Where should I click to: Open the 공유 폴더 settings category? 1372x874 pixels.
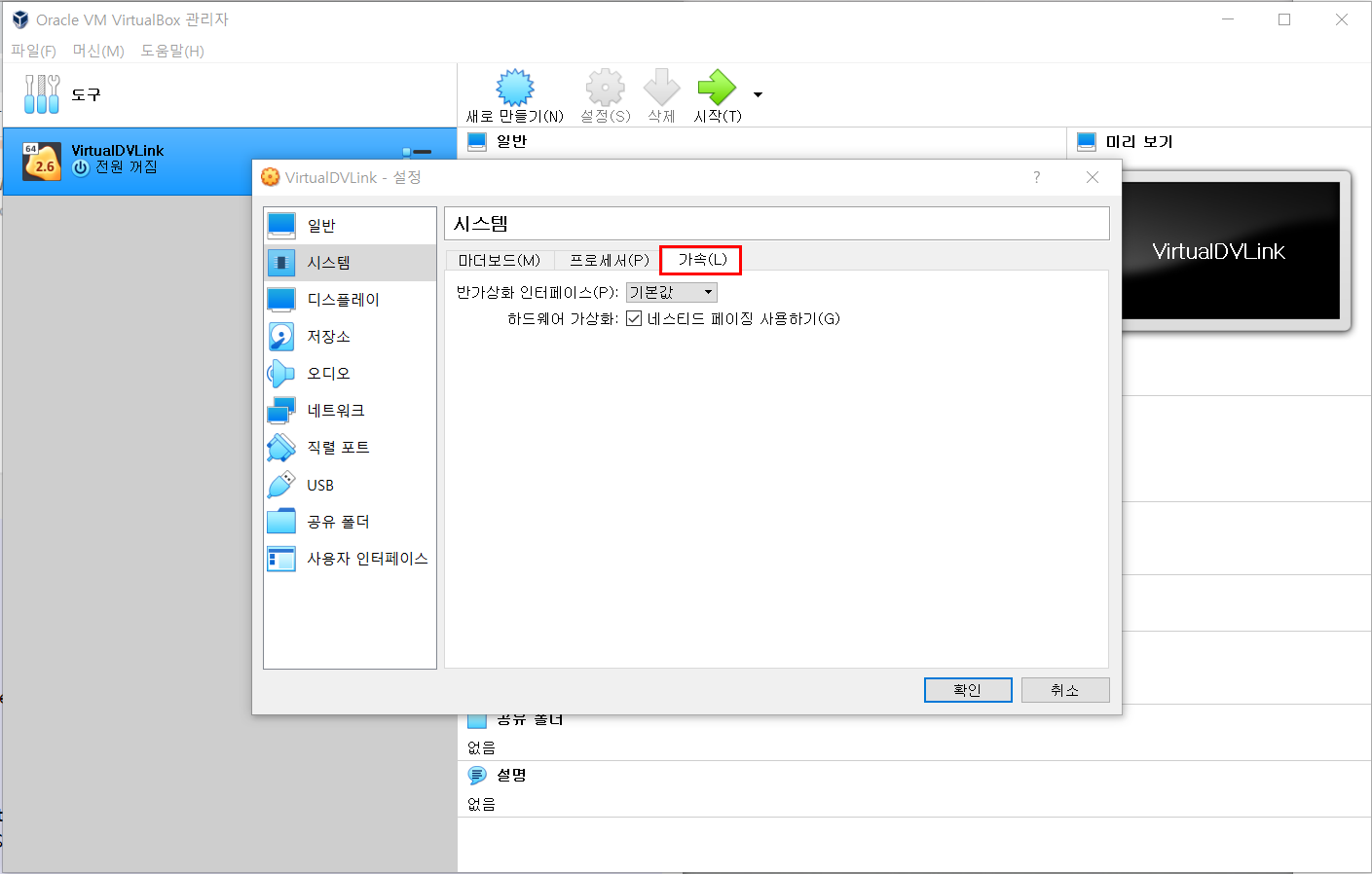point(350,522)
